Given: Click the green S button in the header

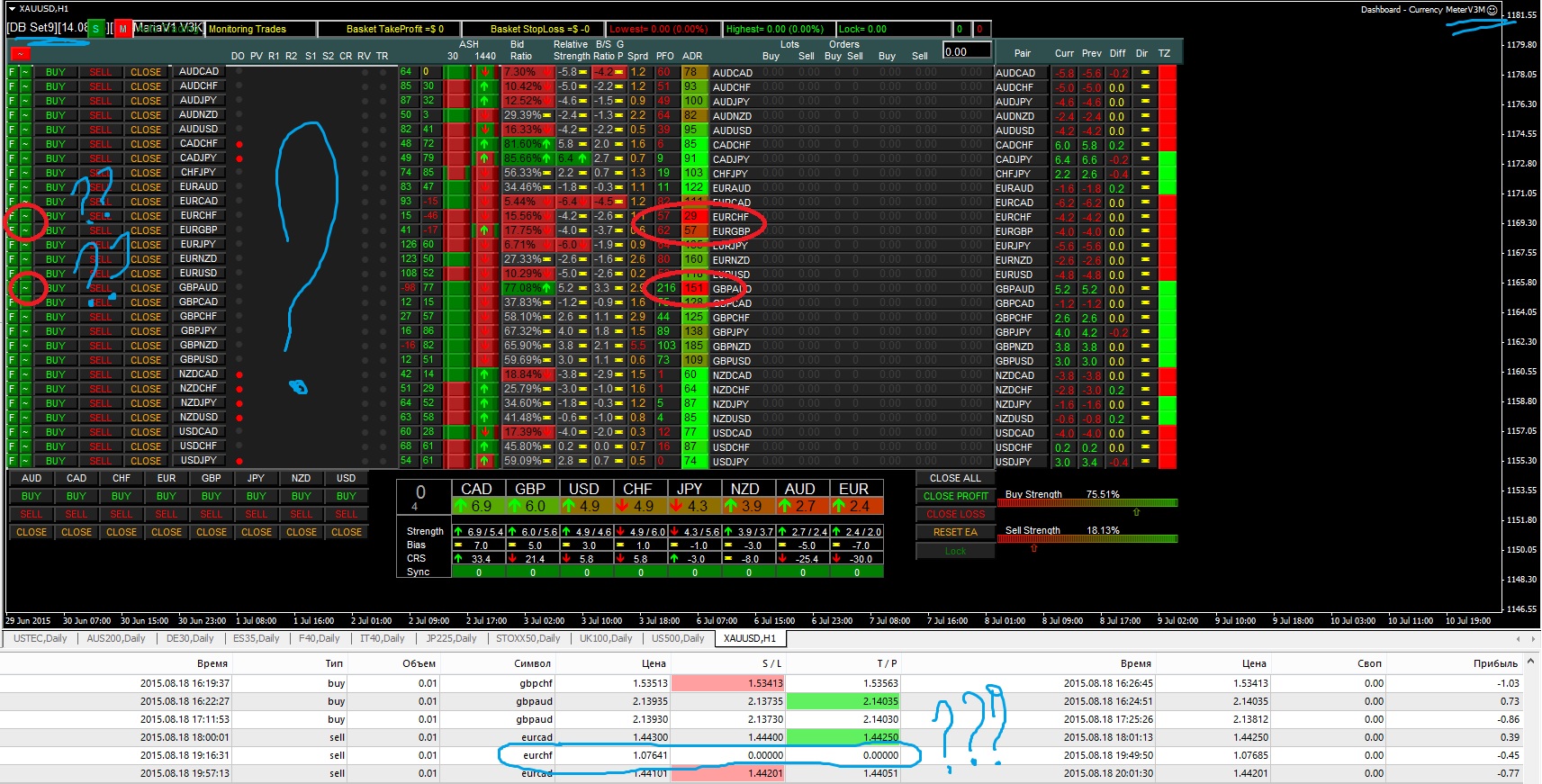Looking at the screenshot, I should (95, 29).
